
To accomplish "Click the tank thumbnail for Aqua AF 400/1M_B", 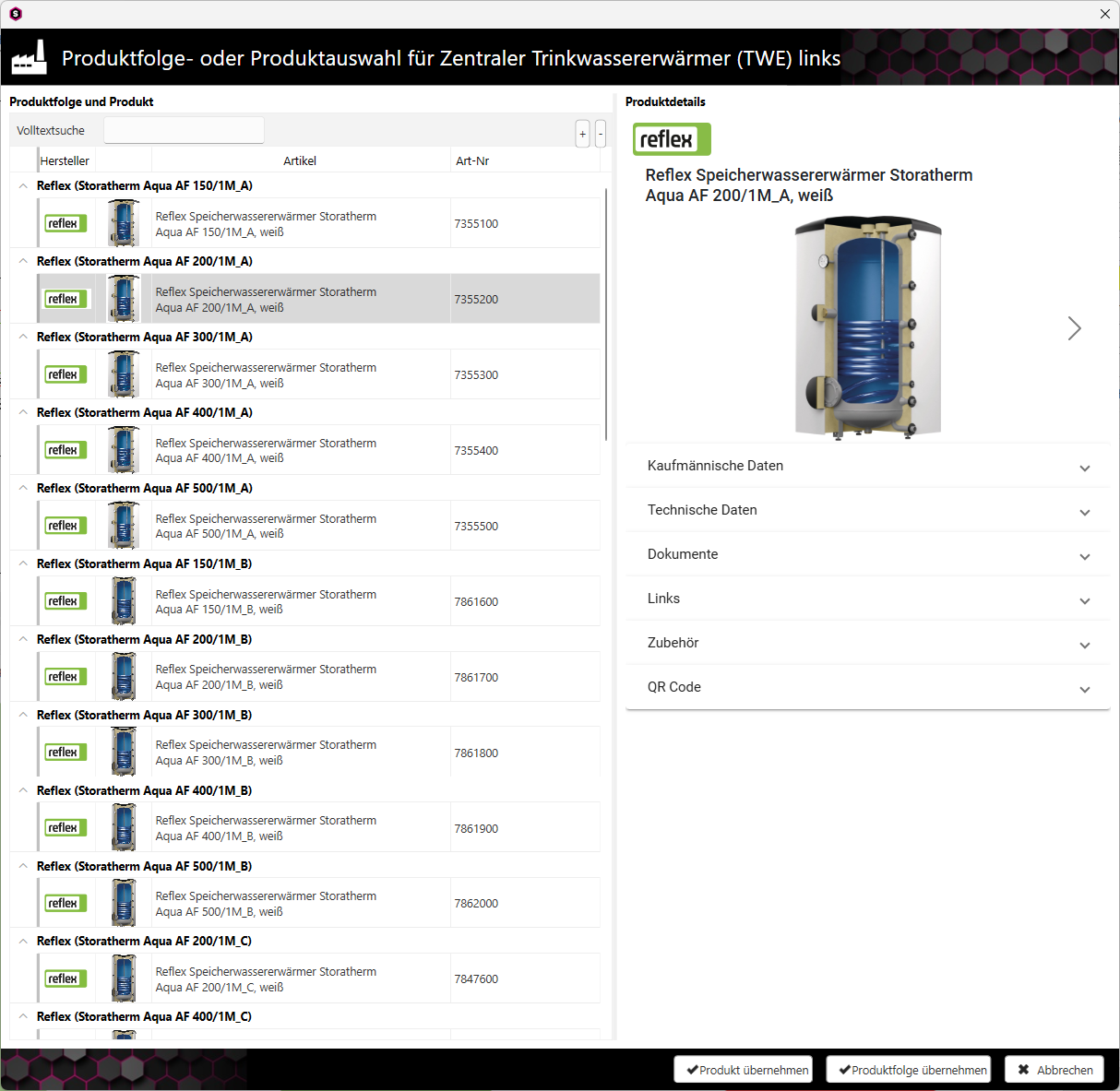I will click(x=124, y=827).
